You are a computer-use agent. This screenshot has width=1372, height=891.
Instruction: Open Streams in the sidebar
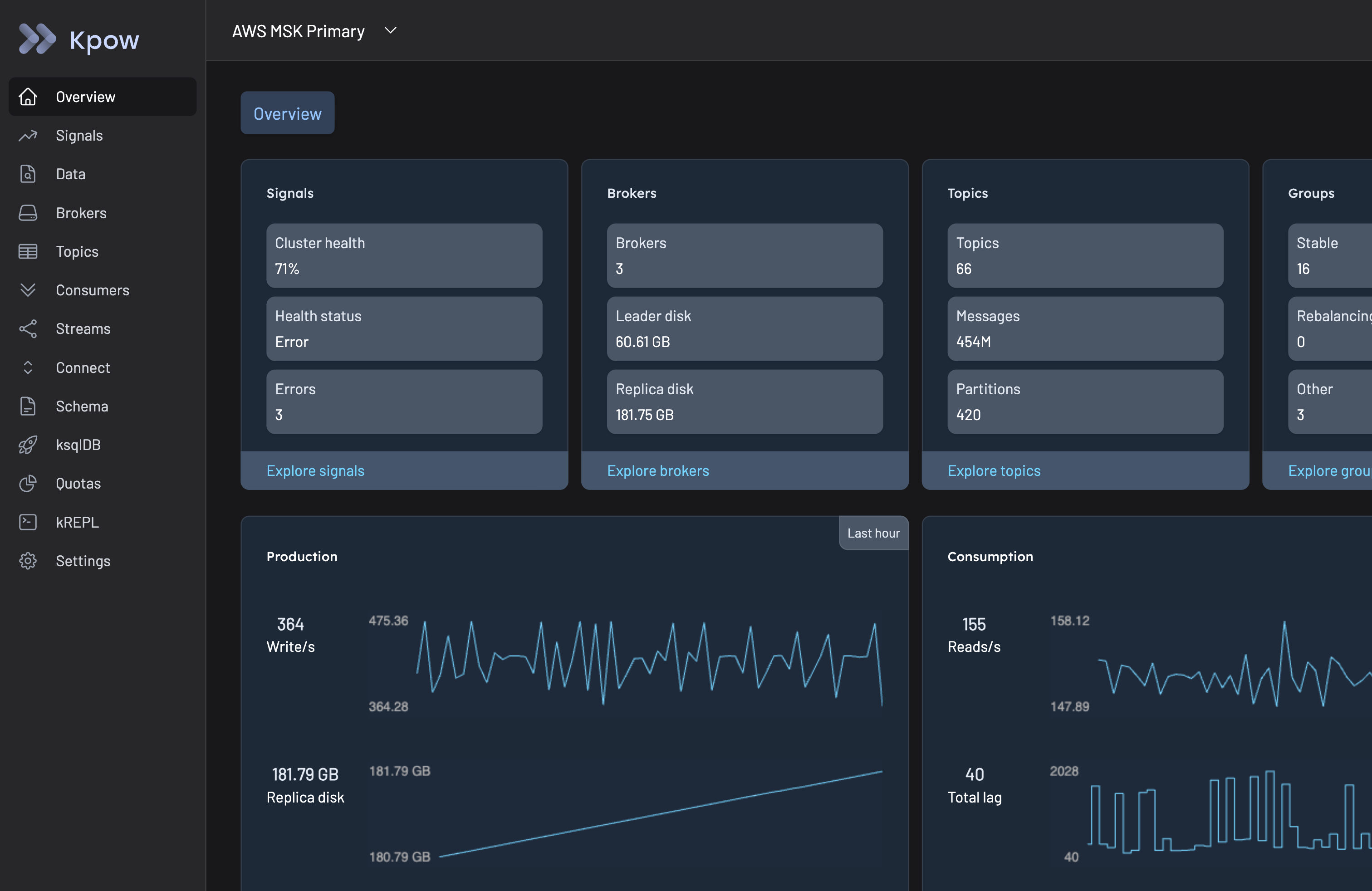[103, 328]
